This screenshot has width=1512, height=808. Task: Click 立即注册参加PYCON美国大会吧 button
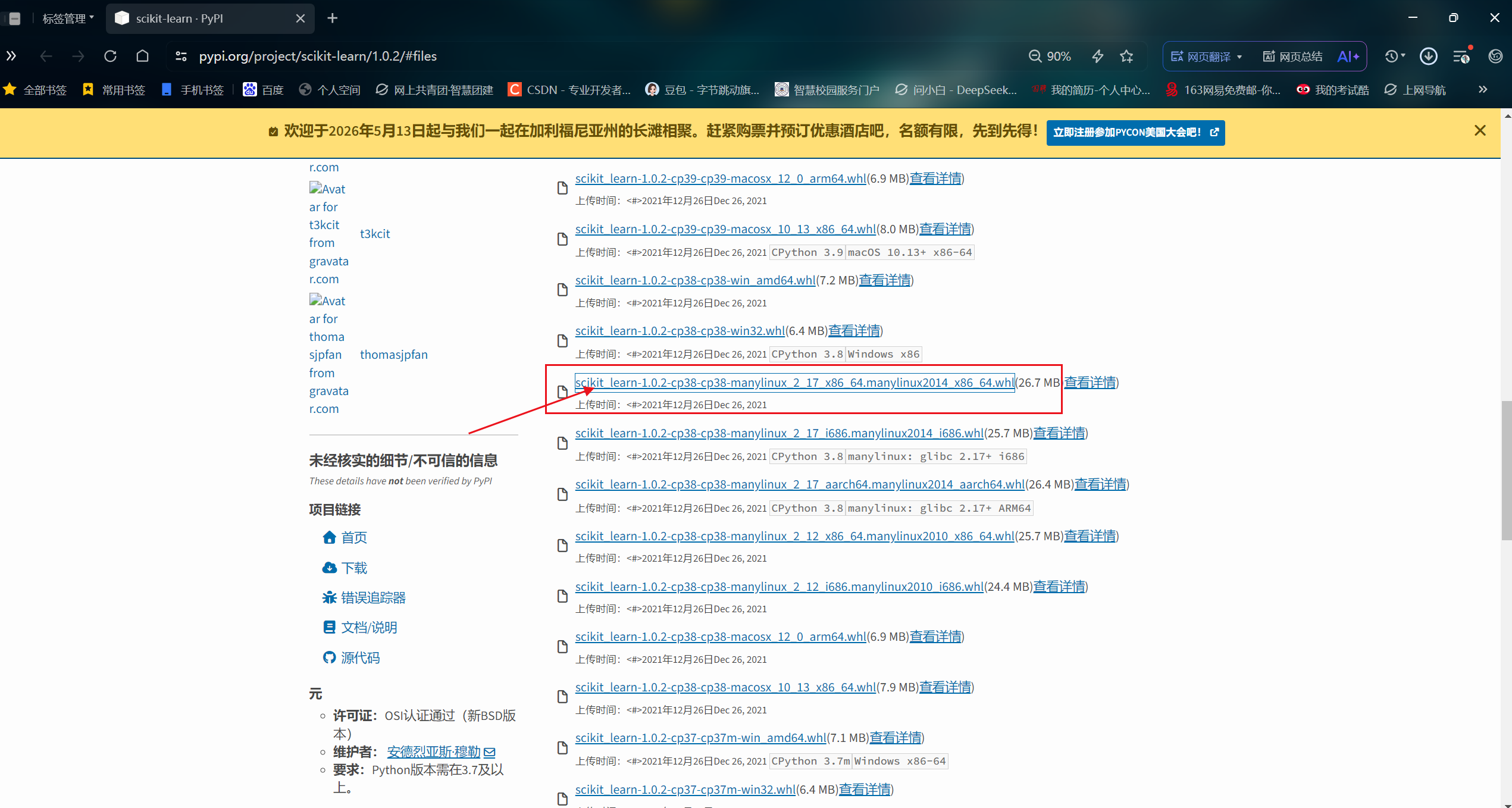coord(1135,132)
